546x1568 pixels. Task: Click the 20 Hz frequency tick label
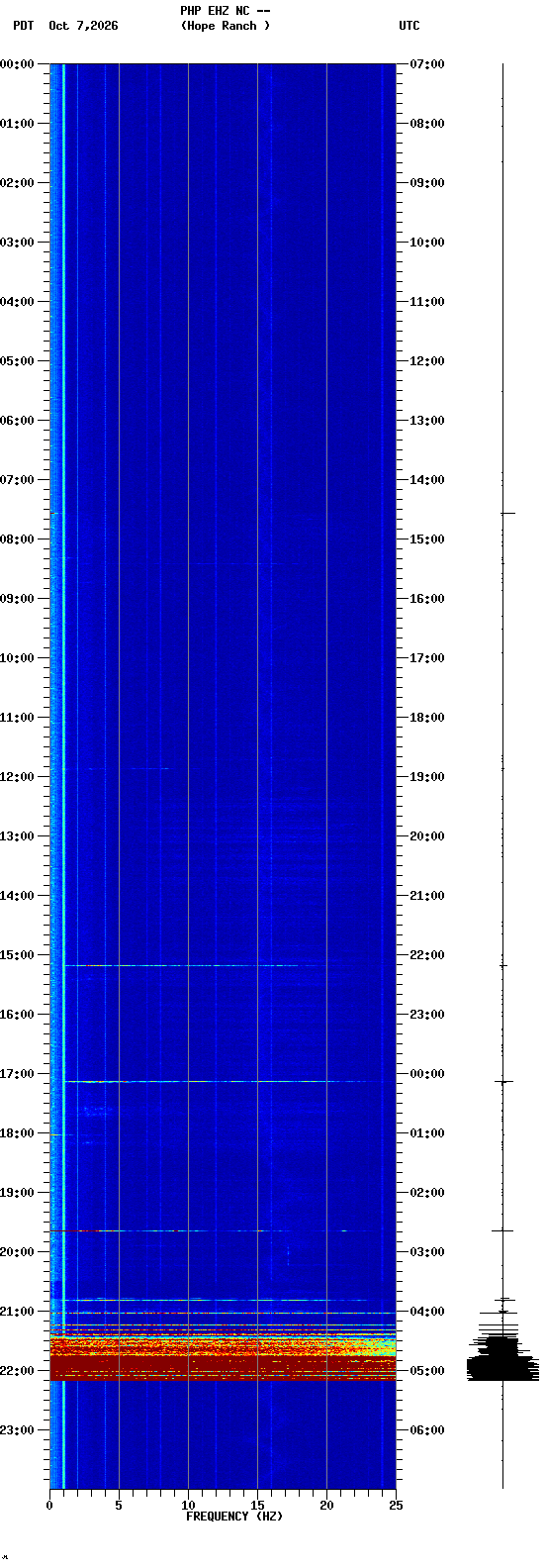pos(326,1506)
